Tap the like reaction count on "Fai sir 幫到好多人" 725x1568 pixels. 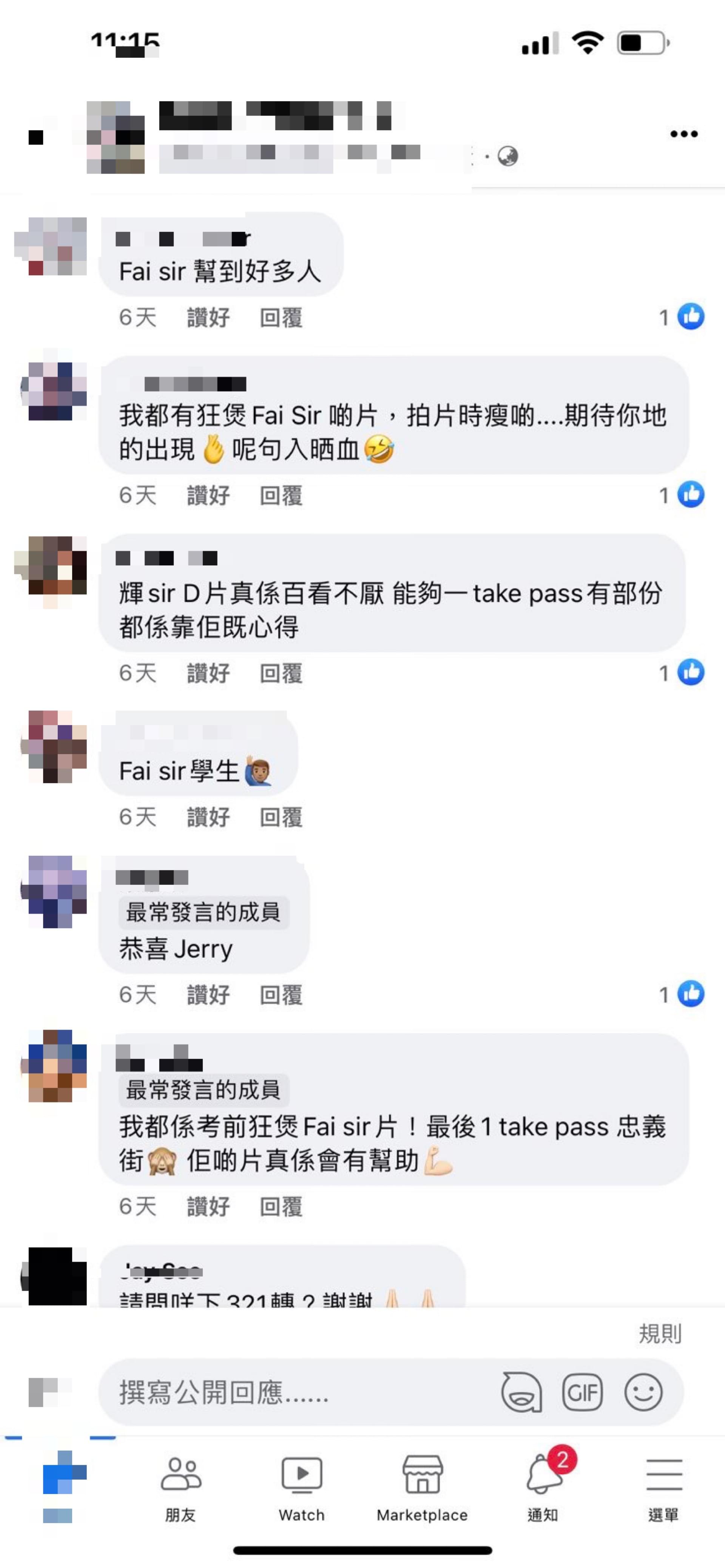coord(682,316)
